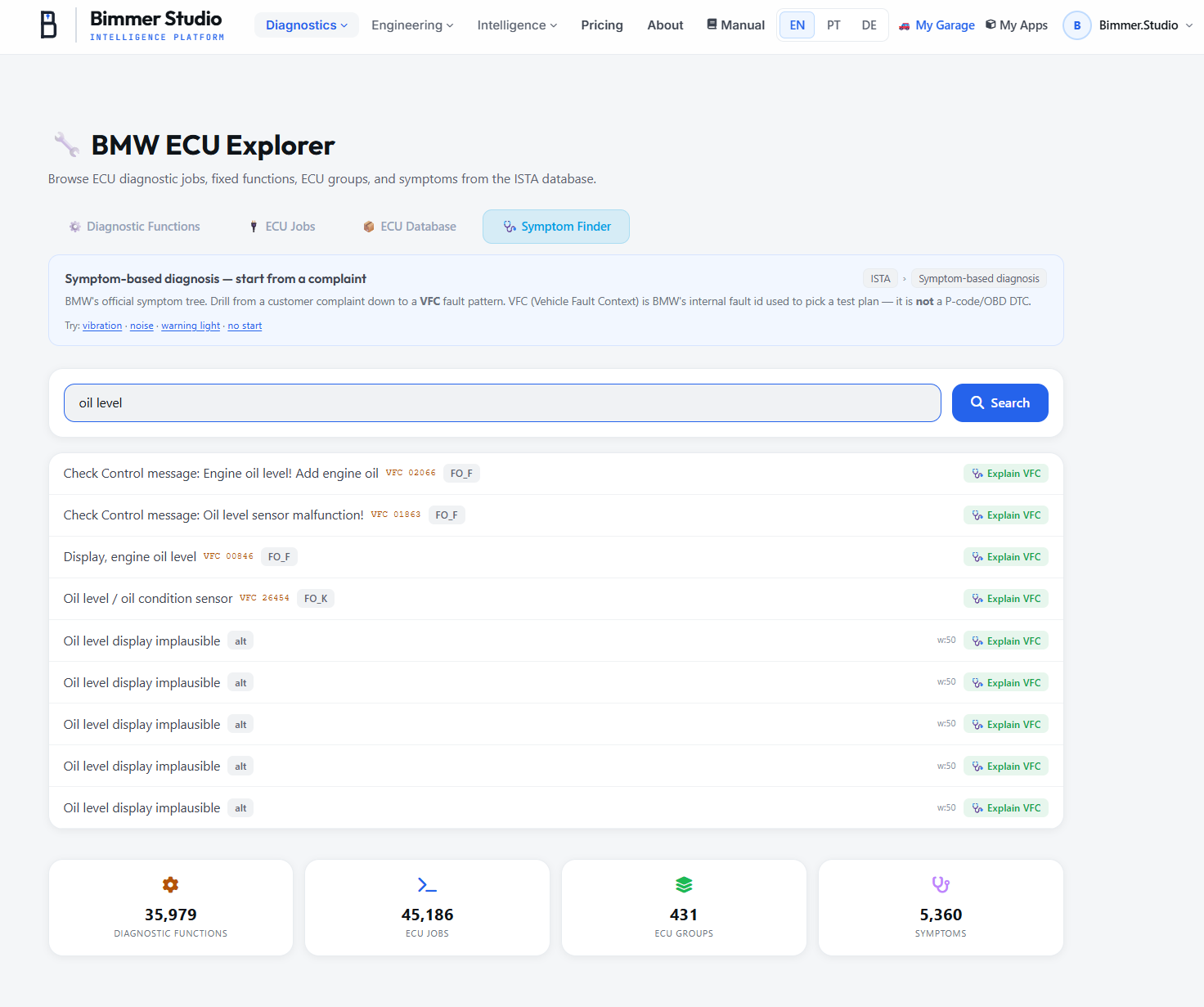This screenshot has height=1007, width=1204.
Task: Click the VFC 26454 code label
Action: [264, 598]
